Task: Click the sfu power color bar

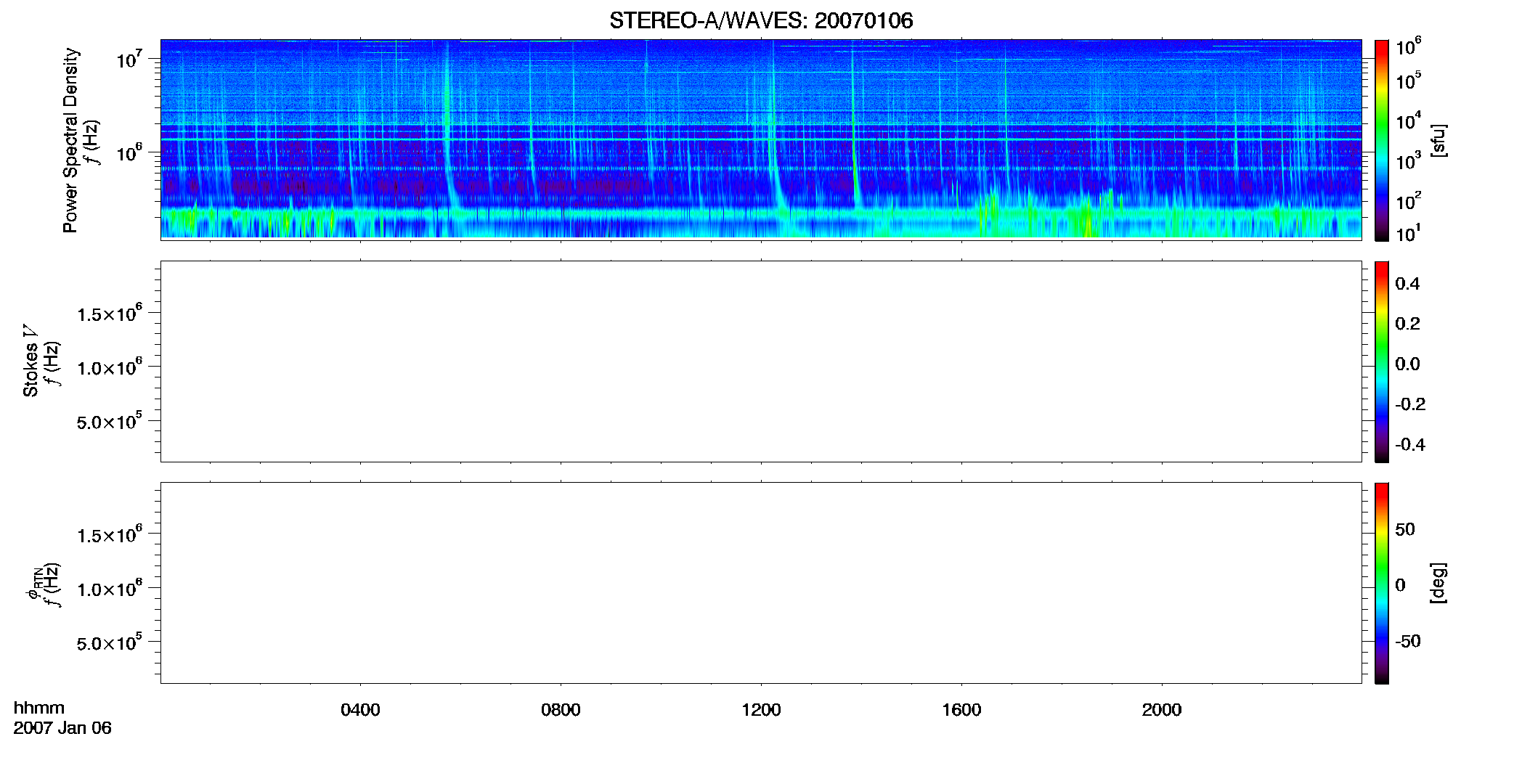Action: pyautogui.click(x=1382, y=140)
